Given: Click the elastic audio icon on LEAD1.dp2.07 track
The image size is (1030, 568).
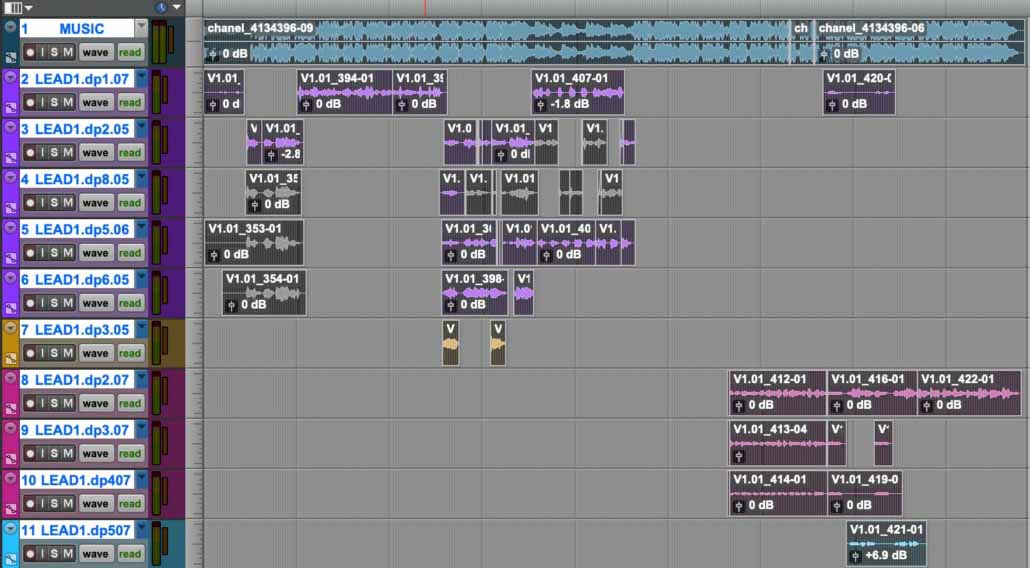Looking at the screenshot, I should [11, 408].
